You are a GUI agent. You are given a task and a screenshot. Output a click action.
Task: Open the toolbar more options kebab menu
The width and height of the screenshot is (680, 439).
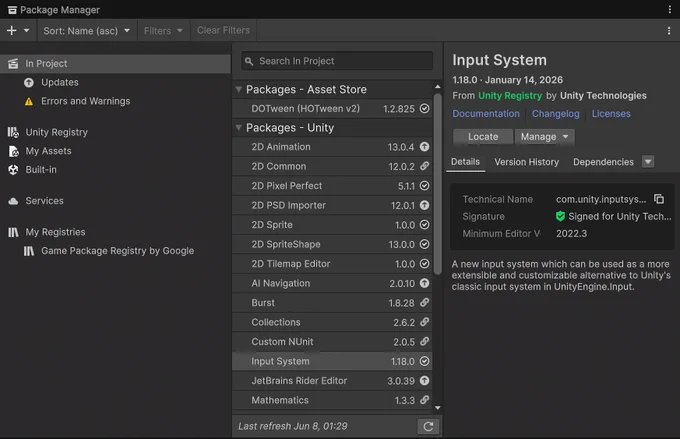(x=669, y=30)
